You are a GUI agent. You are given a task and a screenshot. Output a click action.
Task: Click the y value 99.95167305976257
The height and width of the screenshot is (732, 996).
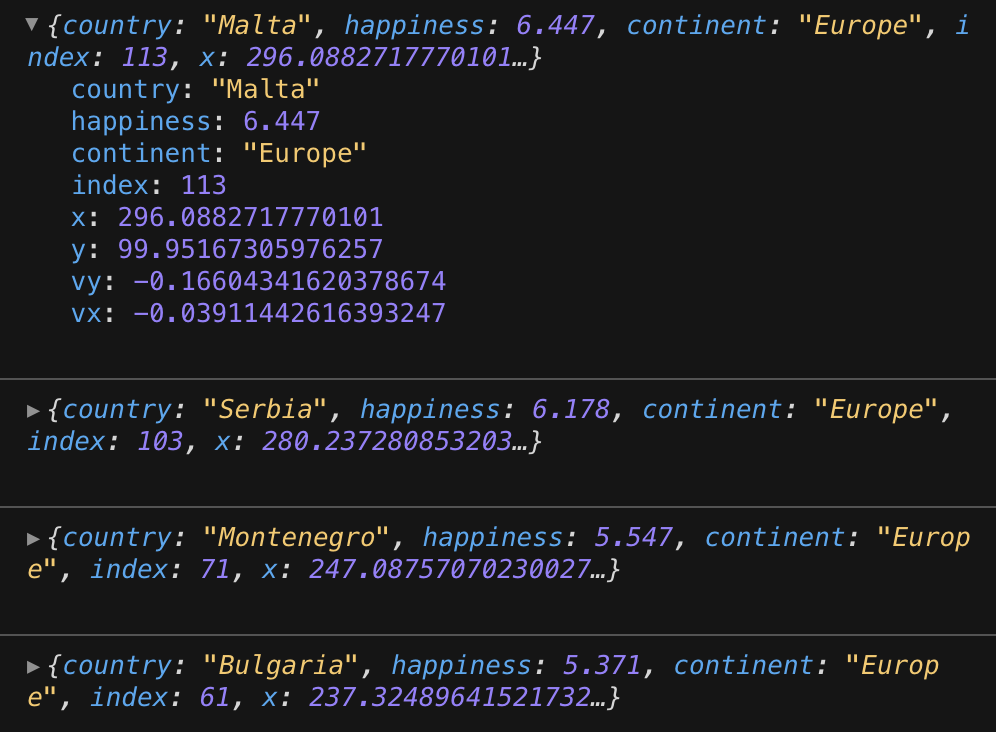tap(250, 249)
